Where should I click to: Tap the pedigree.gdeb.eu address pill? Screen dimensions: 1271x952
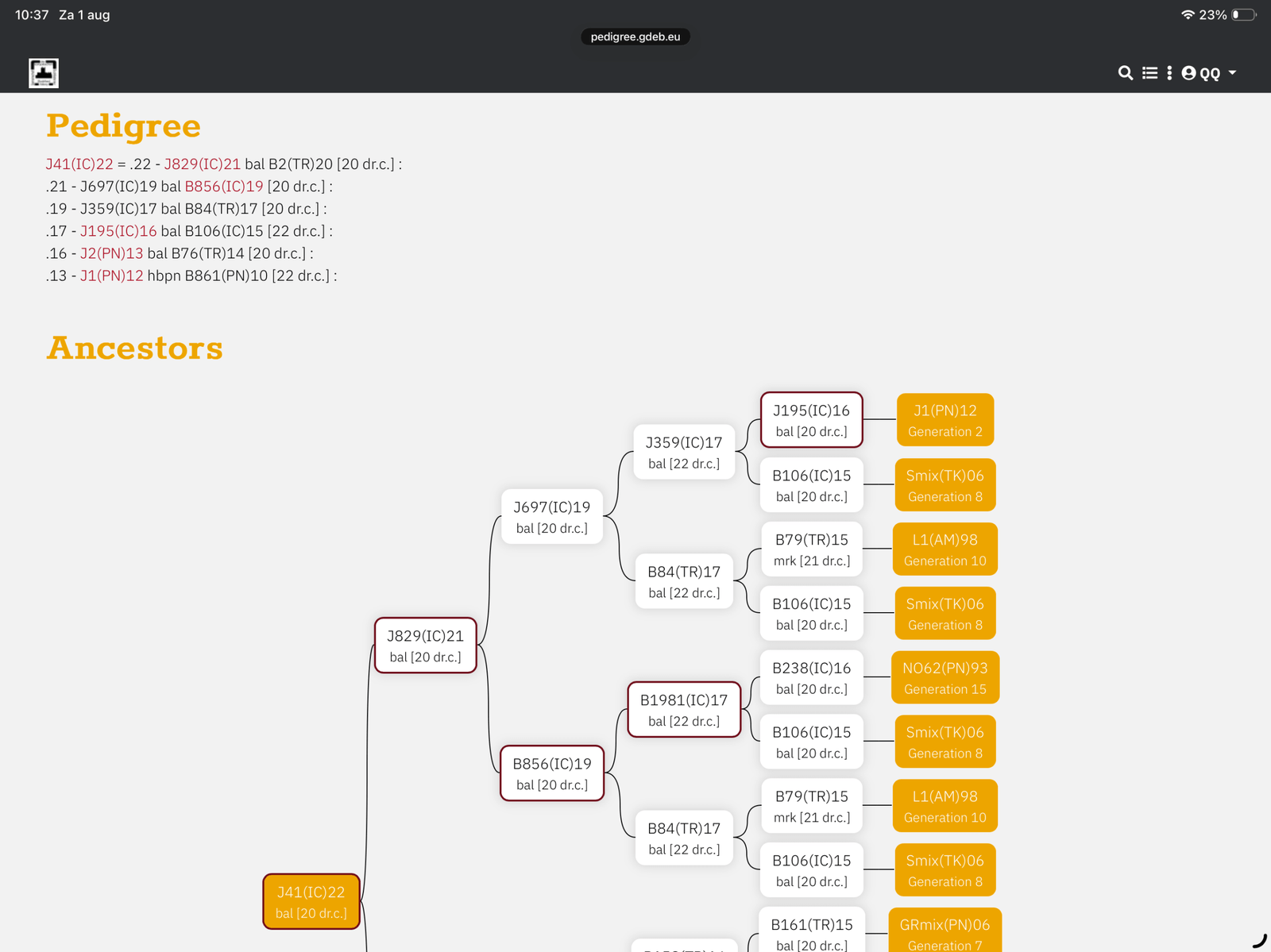pos(635,37)
